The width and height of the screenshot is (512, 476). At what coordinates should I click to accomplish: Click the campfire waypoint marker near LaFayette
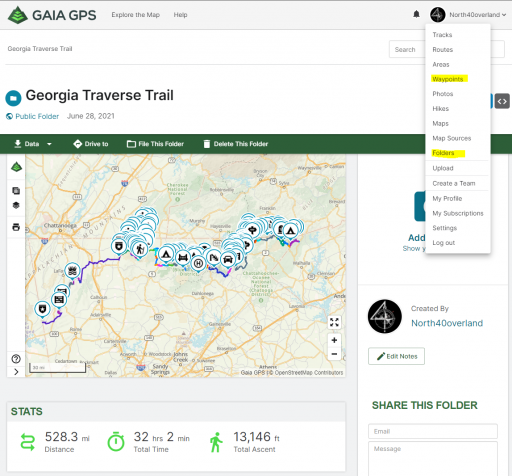[x=72, y=271]
